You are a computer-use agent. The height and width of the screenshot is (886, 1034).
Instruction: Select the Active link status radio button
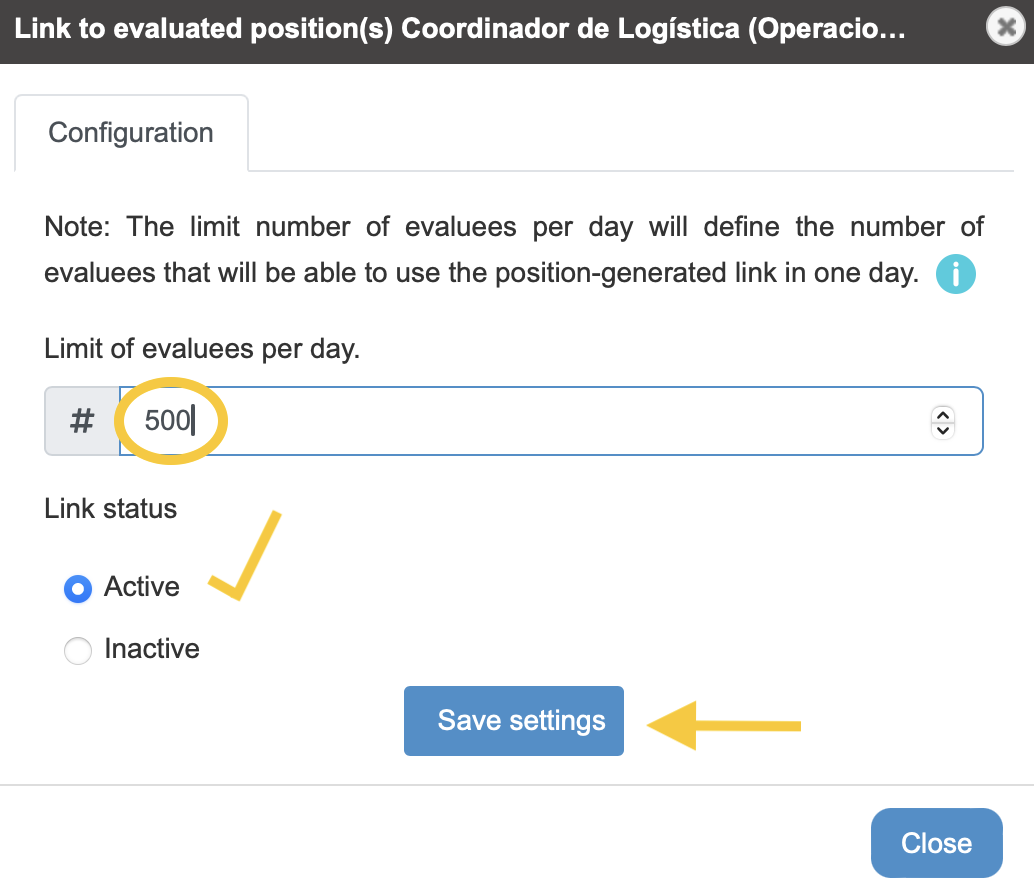tap(78, 589)
